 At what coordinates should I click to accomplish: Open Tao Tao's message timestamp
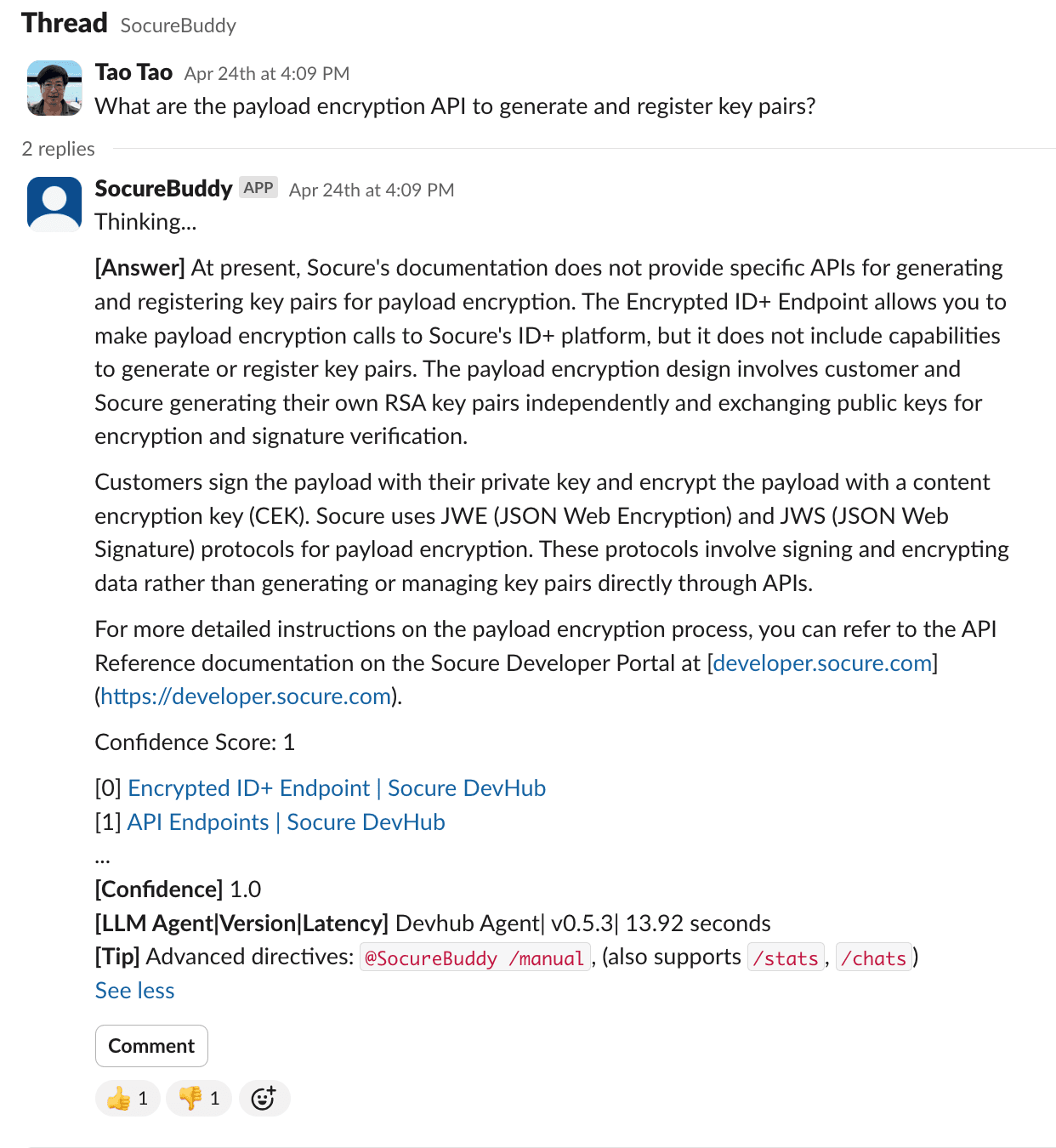point(266,74)
